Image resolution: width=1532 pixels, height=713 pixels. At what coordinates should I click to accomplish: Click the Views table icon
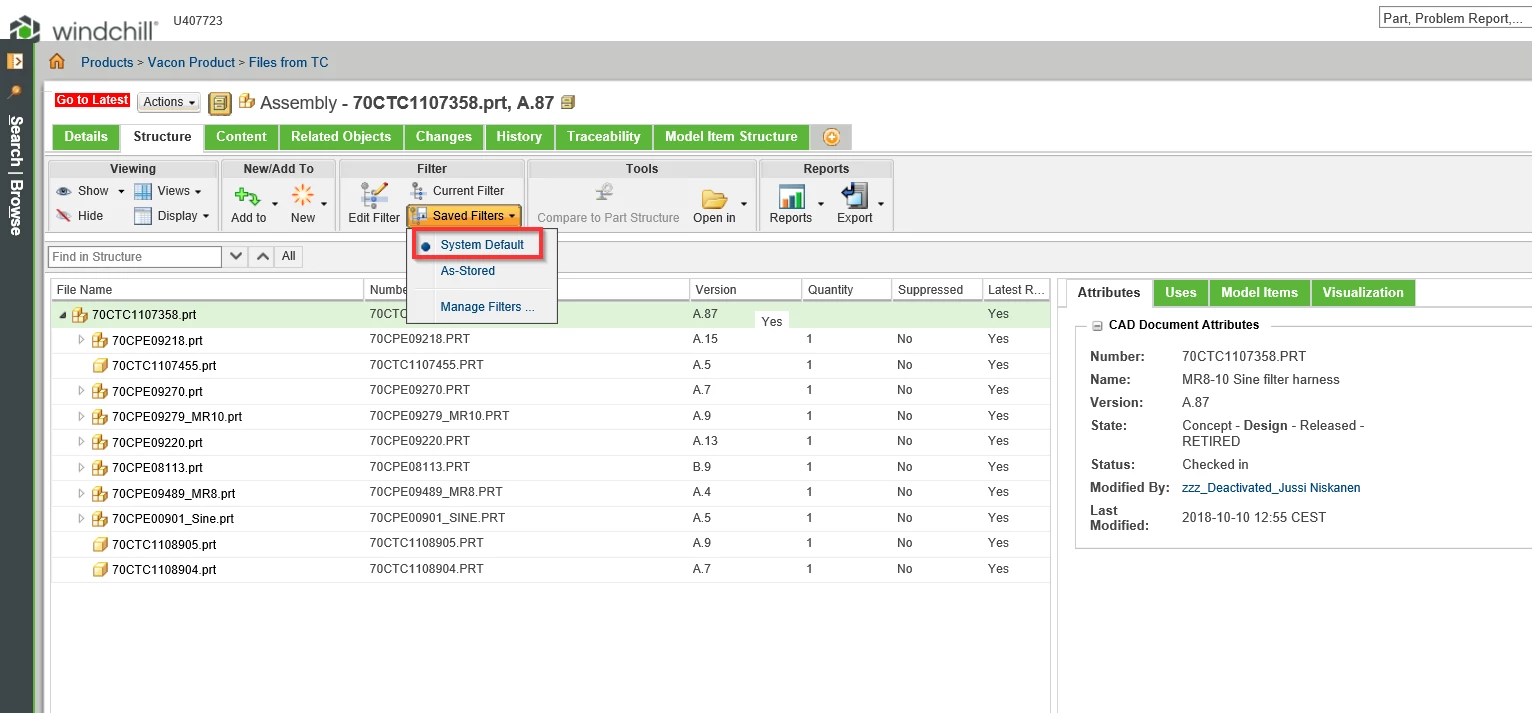(143, 191)
